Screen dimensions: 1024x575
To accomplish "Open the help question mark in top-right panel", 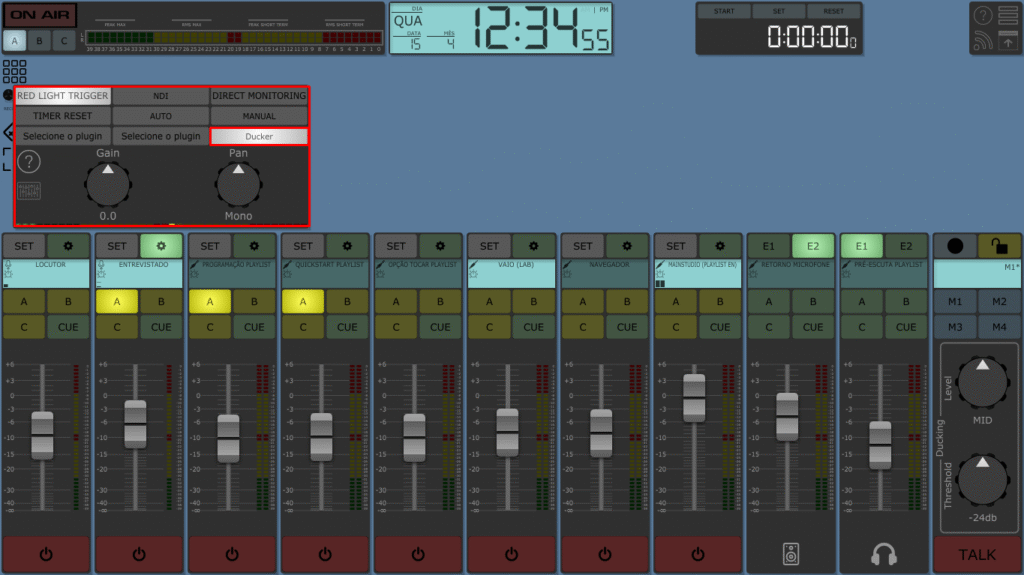I will [x=983, y=16].
